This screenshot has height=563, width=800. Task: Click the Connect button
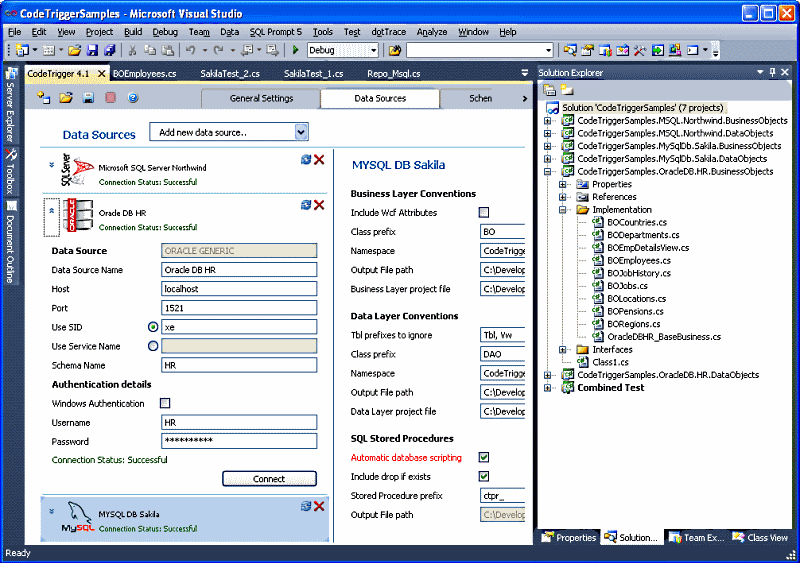268,479
